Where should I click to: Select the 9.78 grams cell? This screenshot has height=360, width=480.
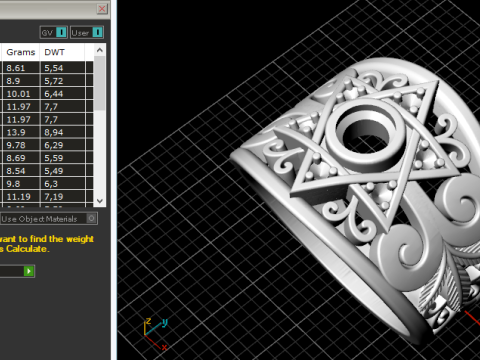pos(21,145)
